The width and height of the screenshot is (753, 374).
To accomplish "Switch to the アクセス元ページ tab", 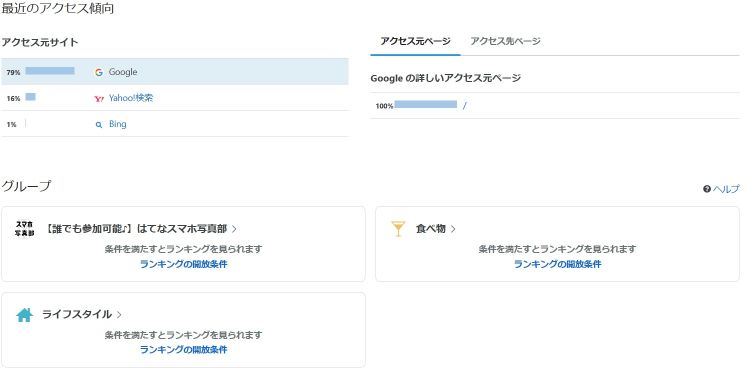I will [415, 41].
